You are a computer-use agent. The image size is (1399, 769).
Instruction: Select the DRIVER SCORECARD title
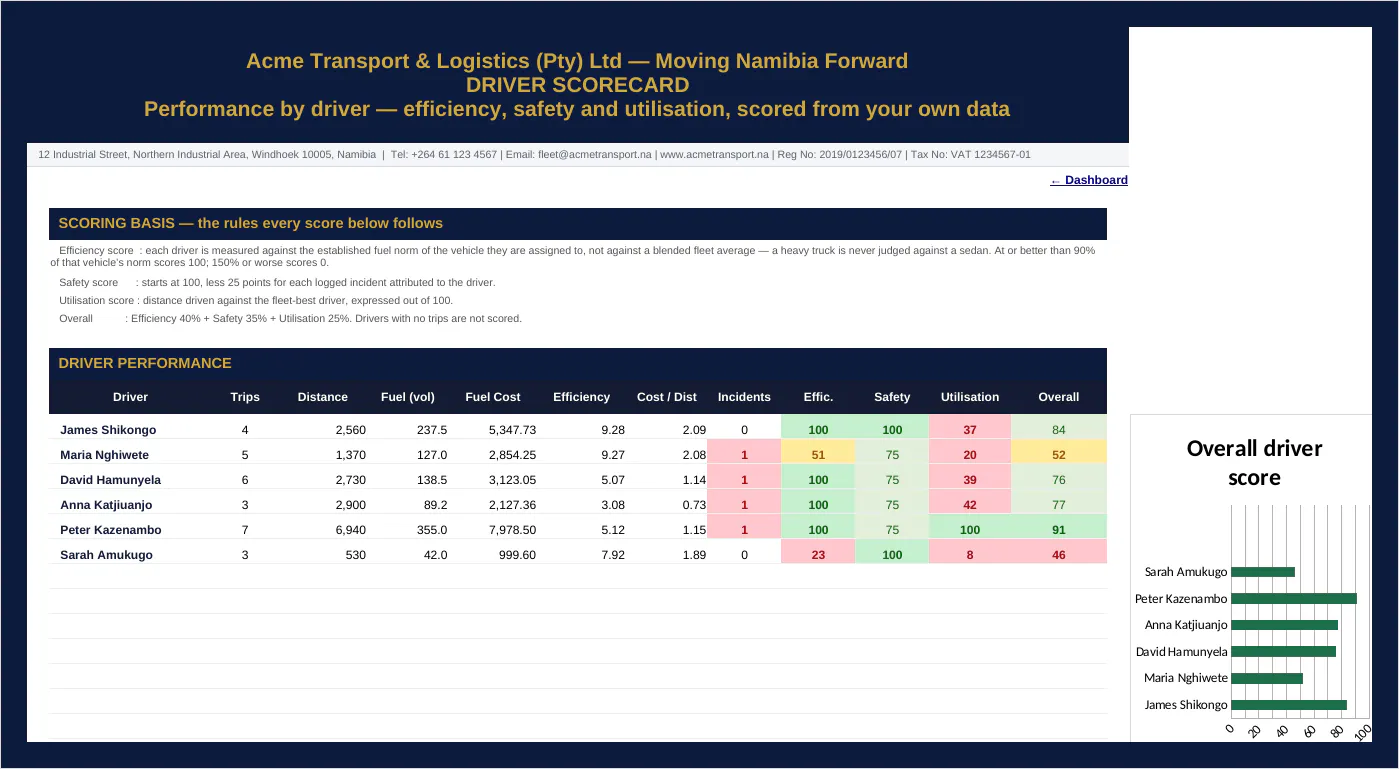point(577,85)
